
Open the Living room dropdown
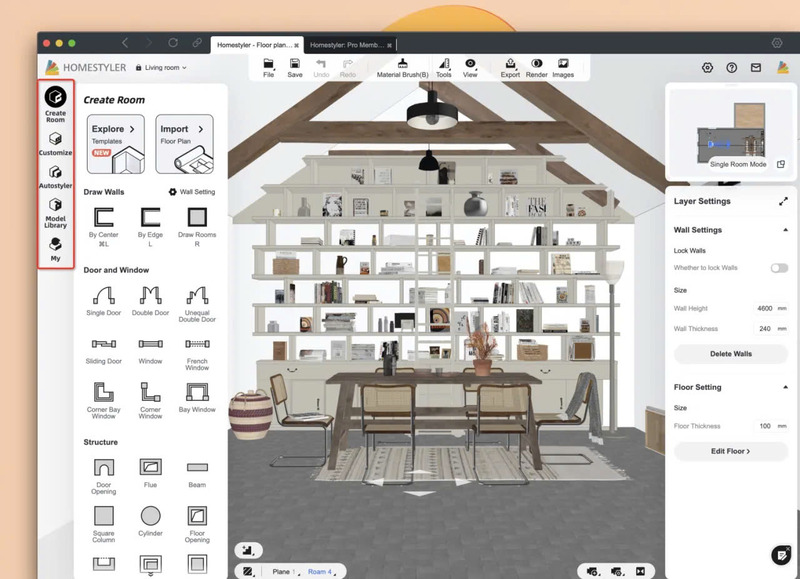[x=165, y=67]
